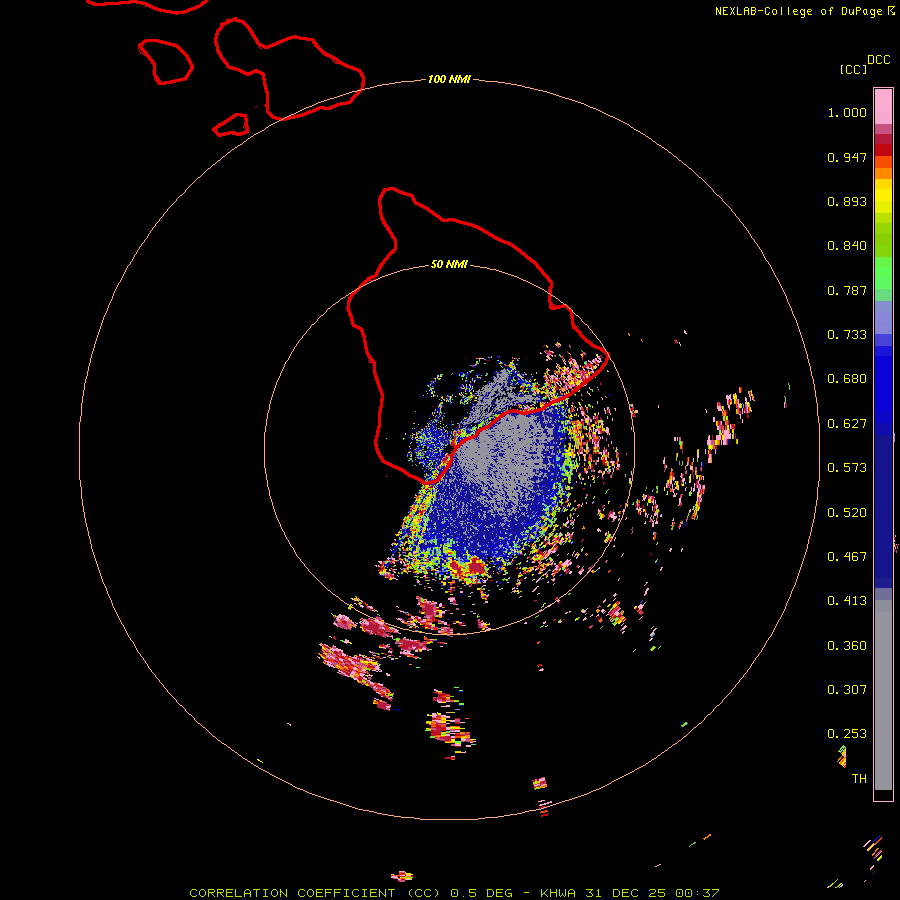This screenshot has width=900, height=900.
Task: Select the 0.947 scale value
Action: click(847, 157)
